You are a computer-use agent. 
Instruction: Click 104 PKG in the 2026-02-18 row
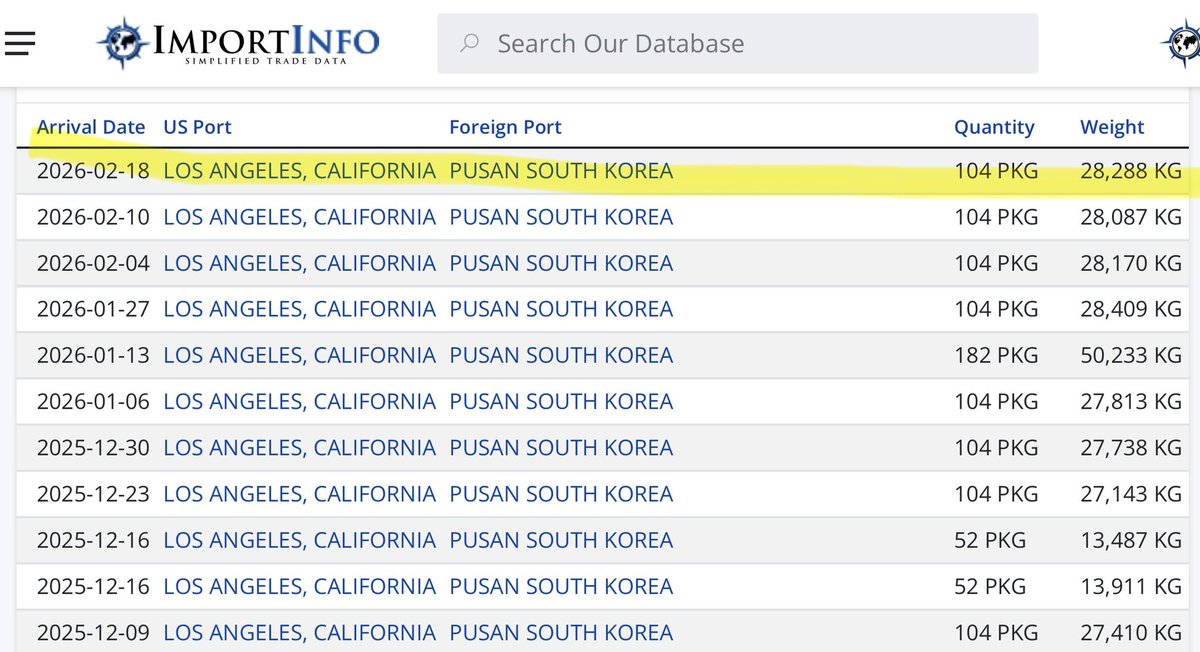pyautogui.click(x=996, y=171)
